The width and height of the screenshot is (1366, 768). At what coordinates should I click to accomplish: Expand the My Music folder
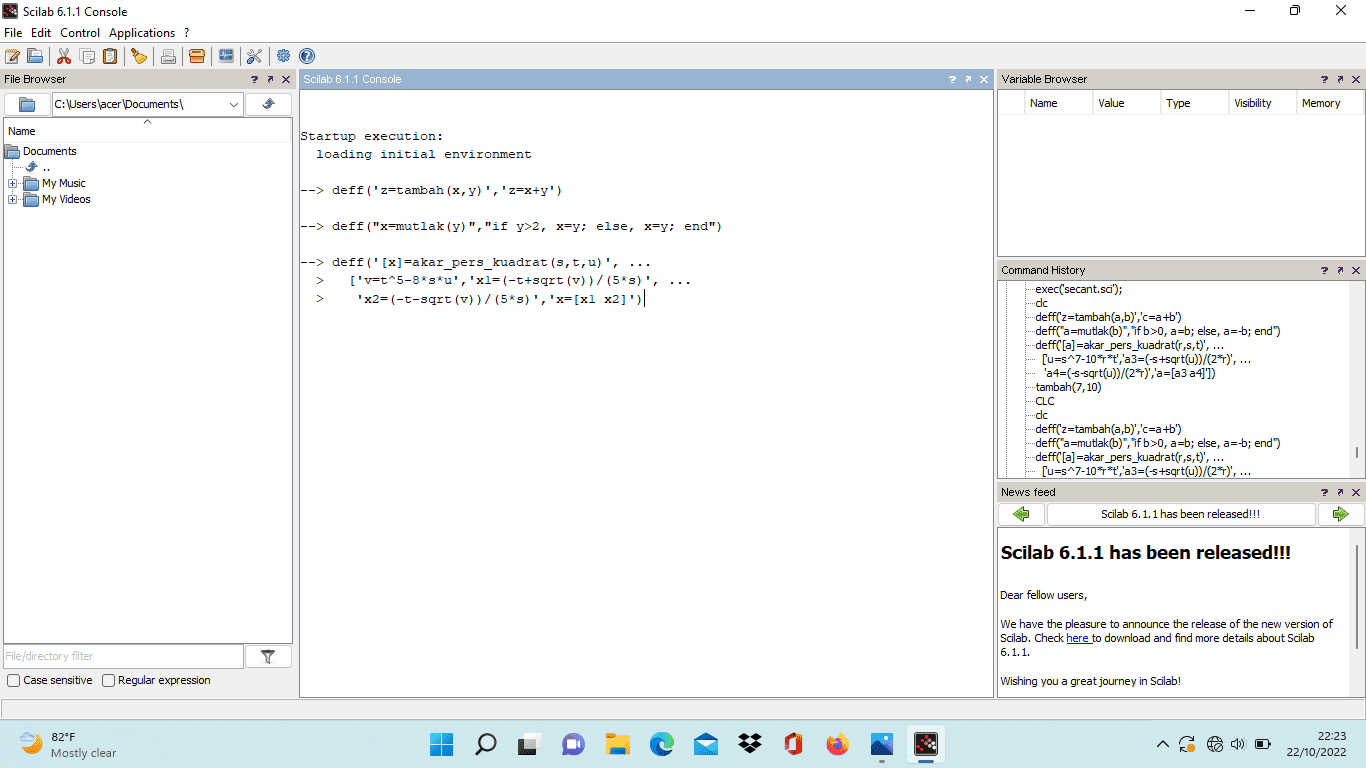(x=12, y=184)
